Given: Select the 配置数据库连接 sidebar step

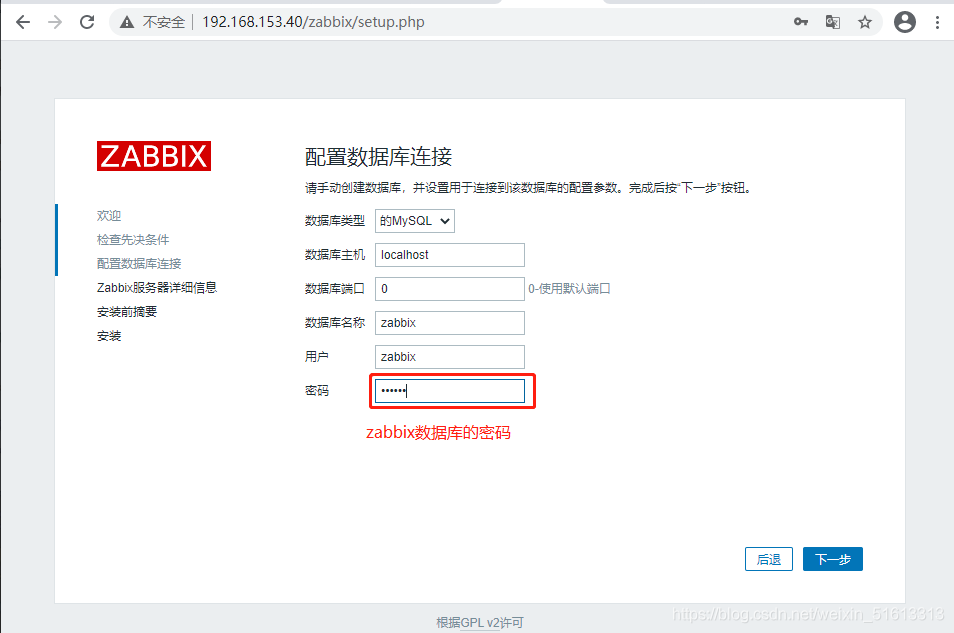Looking at the screenshot, I should pos(139,264).
